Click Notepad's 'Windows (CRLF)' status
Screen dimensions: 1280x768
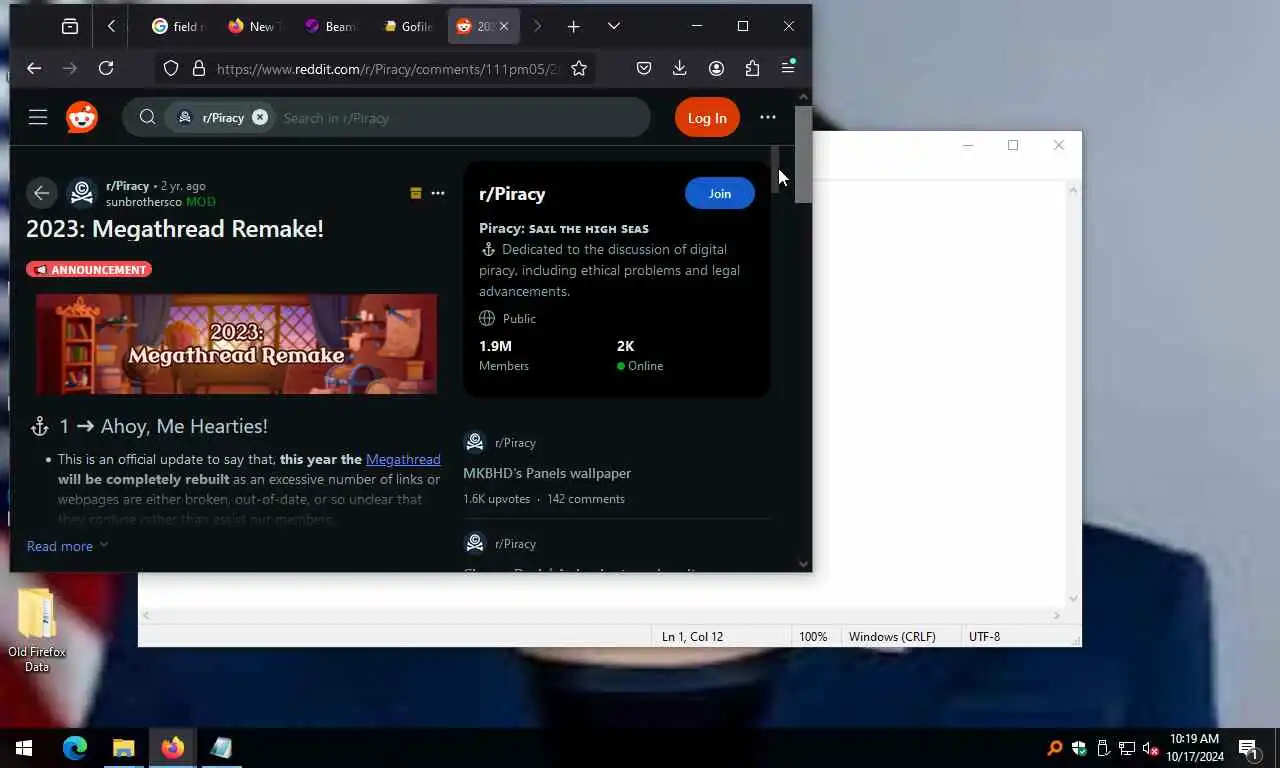point(892,636)
